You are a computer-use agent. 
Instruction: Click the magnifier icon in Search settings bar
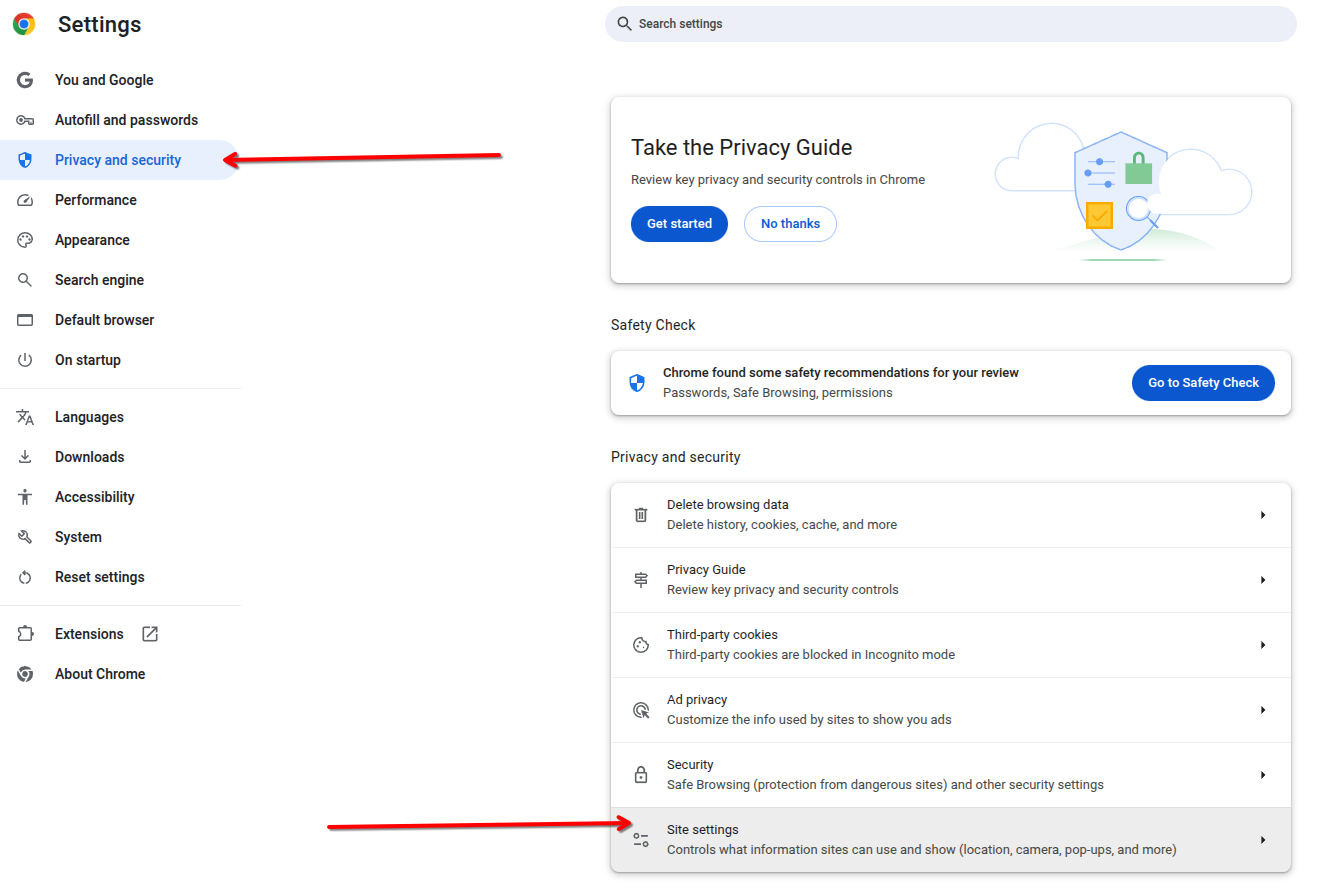tap(624, 24)
